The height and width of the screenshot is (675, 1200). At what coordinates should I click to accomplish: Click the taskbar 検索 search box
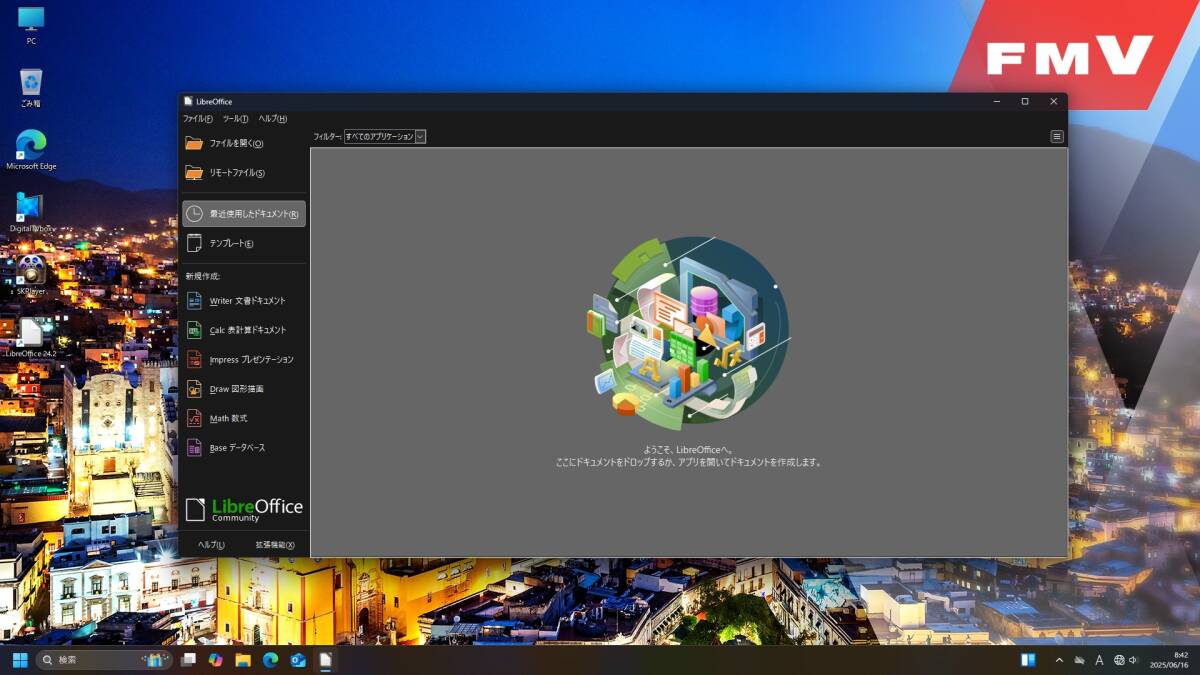click(x=104, y=660)
